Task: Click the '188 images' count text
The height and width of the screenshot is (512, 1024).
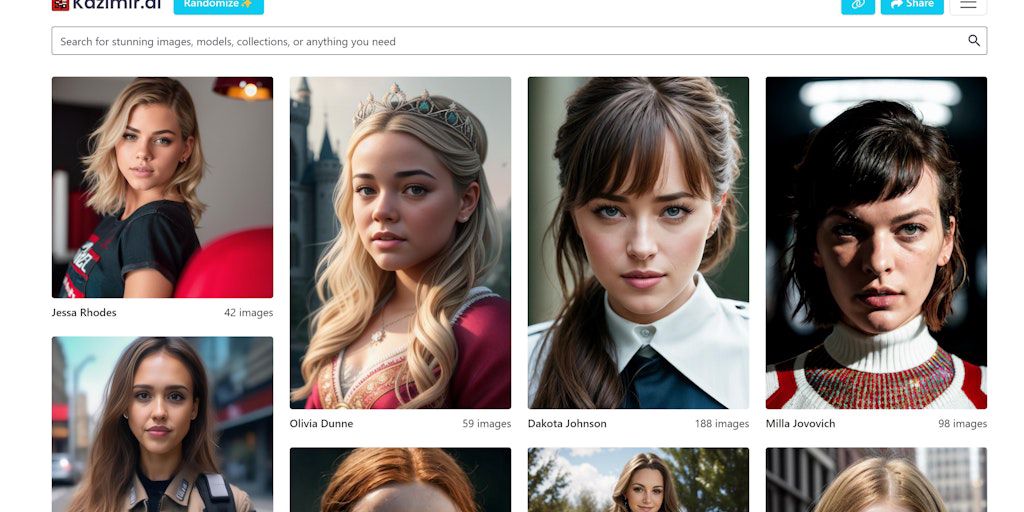Action: pyautogui.click(x=722, y=424)
